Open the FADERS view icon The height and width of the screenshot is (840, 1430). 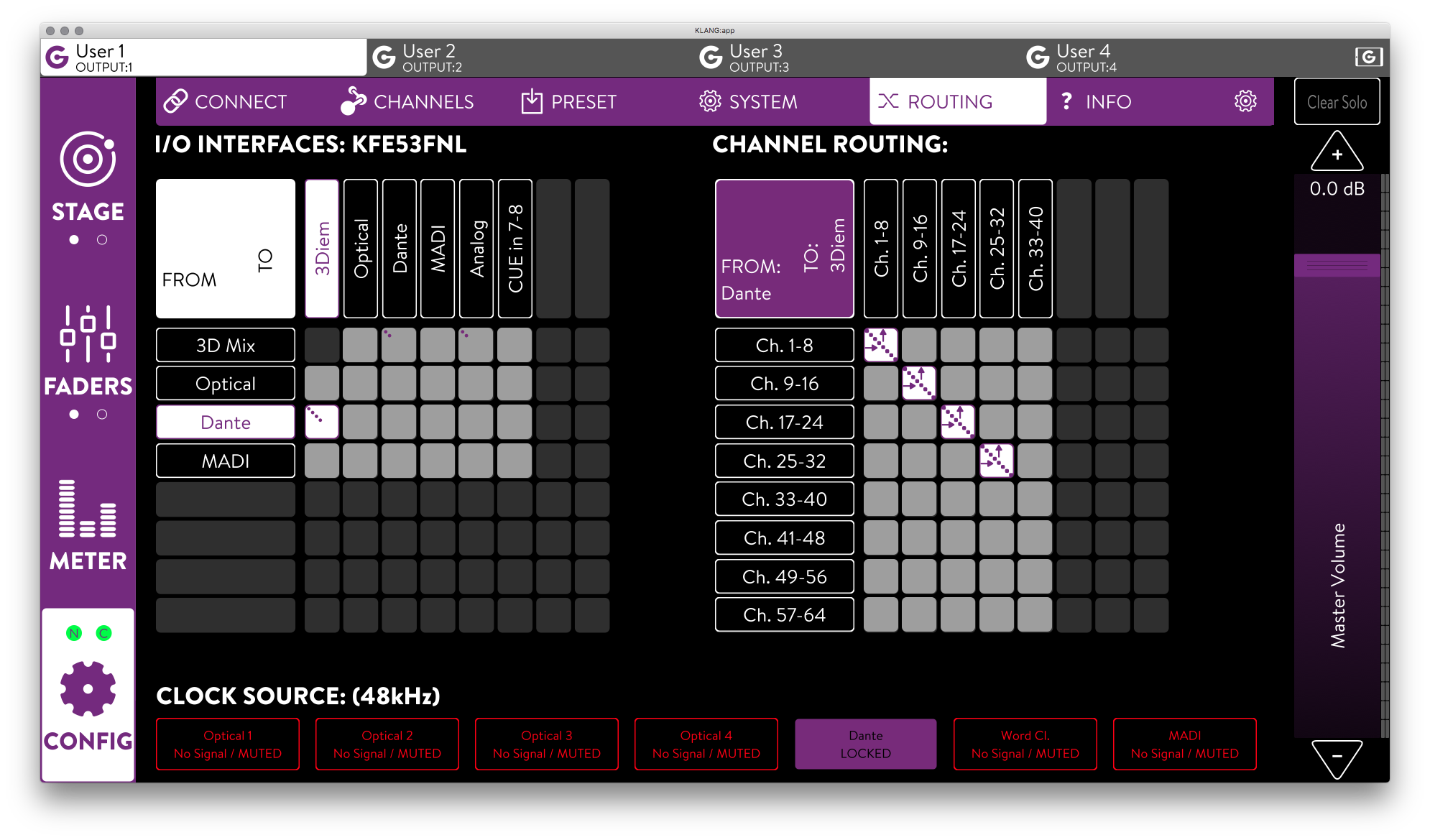[x=88, y=333]
